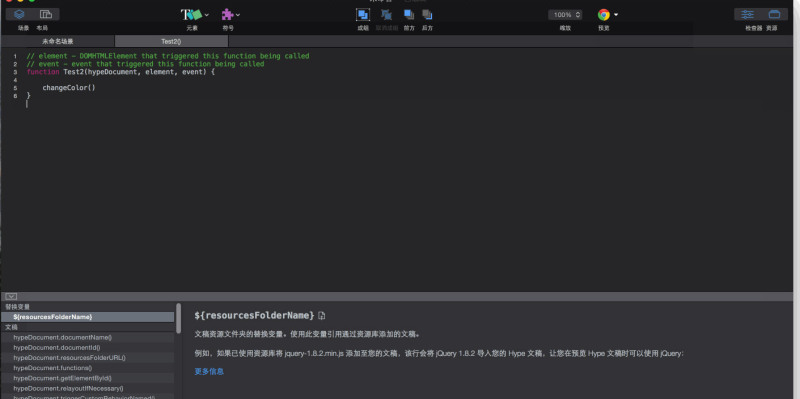This screenshot has width=800, height=399.
Task: Toggle the Resources (资源) library panel
Action: point(774,14)
